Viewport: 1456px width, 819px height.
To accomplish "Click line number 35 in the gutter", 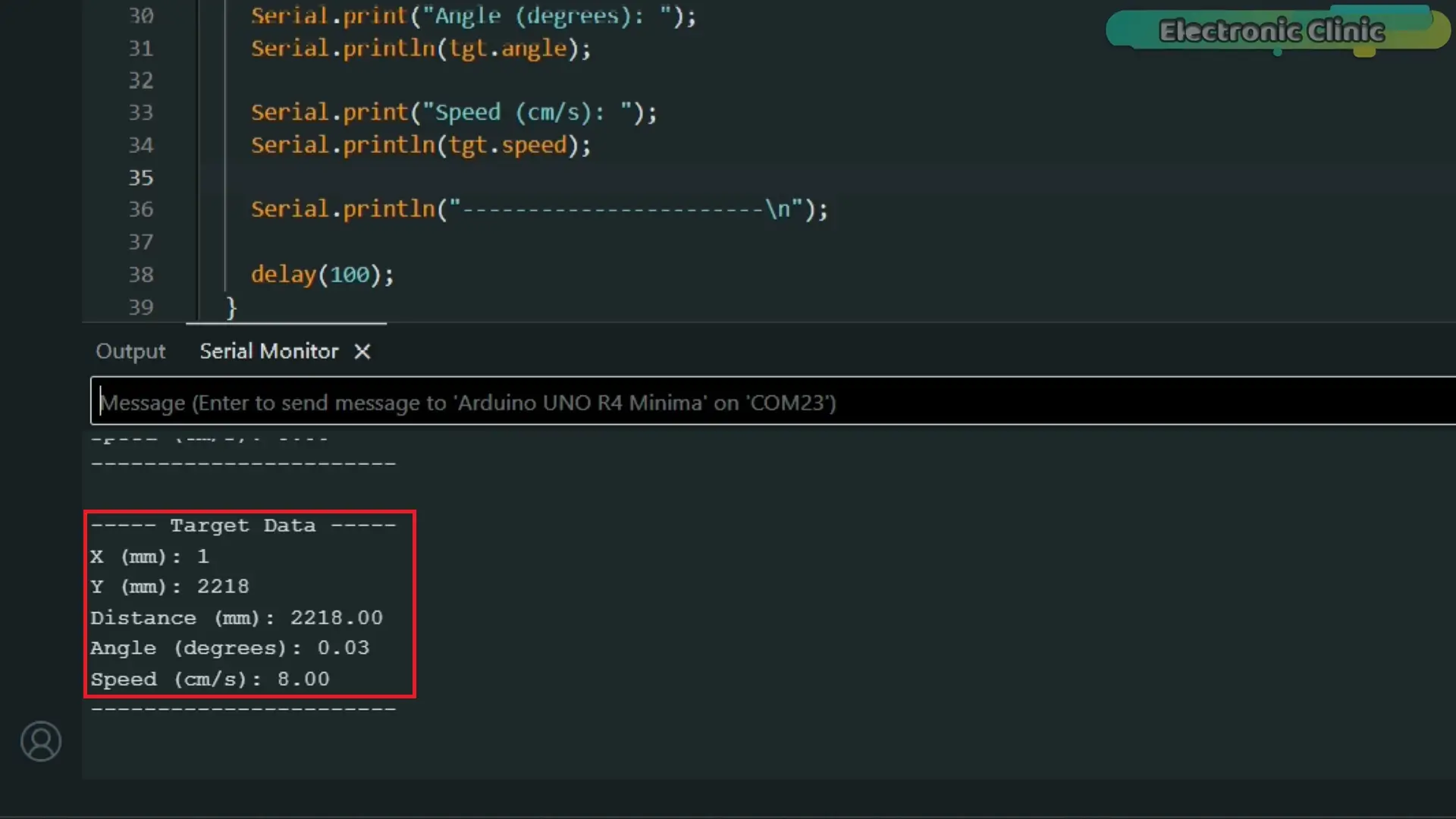I will (x=140, y=177).
